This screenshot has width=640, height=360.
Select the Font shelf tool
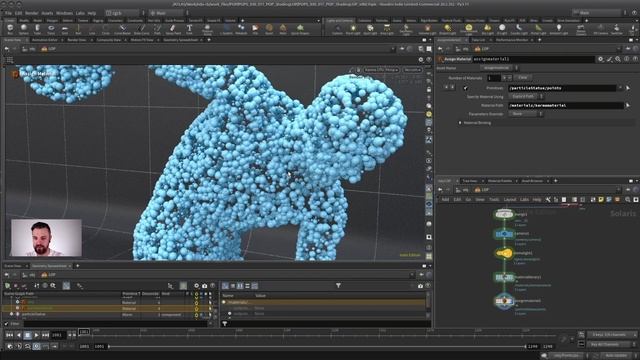point(189,29)
